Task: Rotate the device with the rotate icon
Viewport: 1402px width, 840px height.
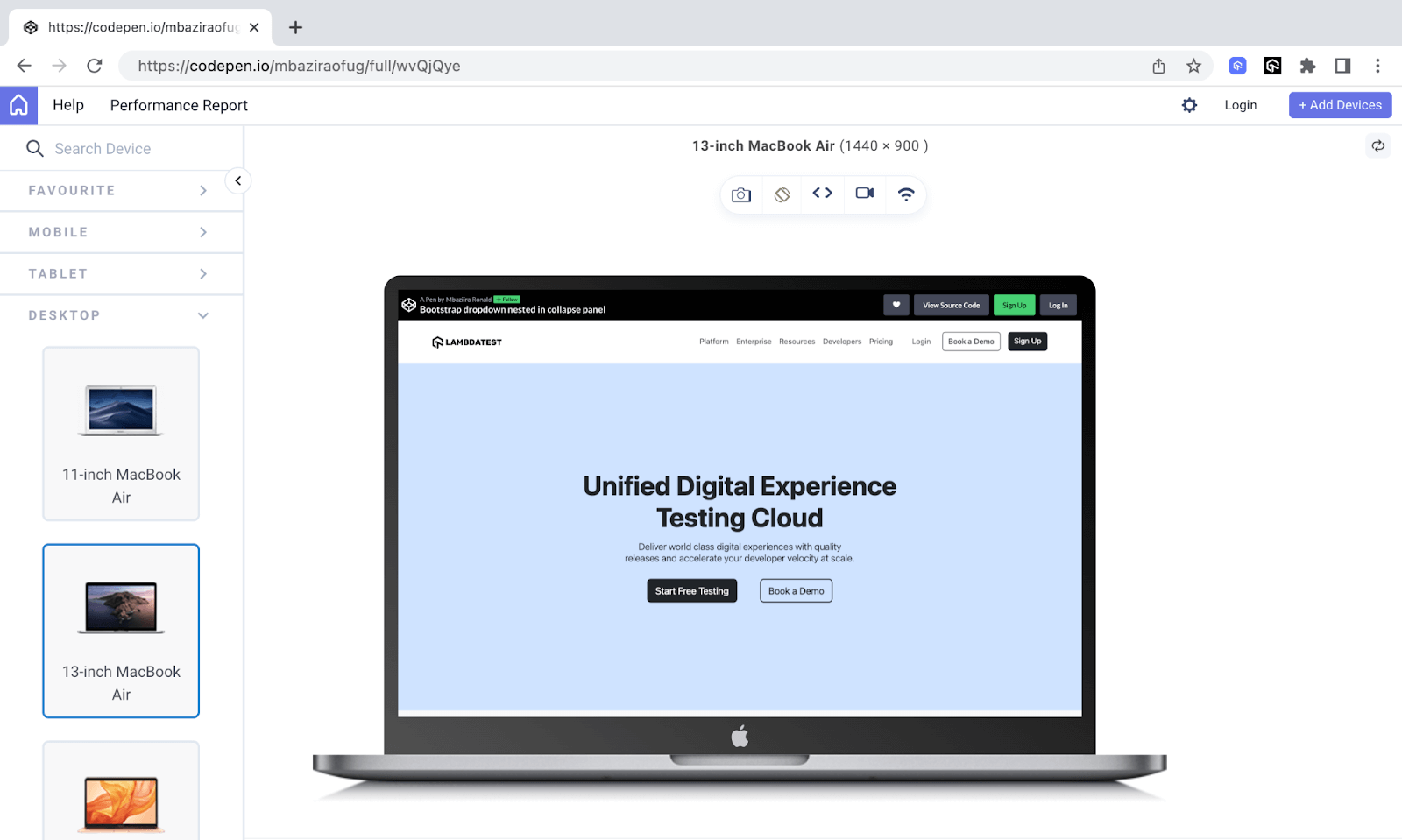Action: click(782, 194)
